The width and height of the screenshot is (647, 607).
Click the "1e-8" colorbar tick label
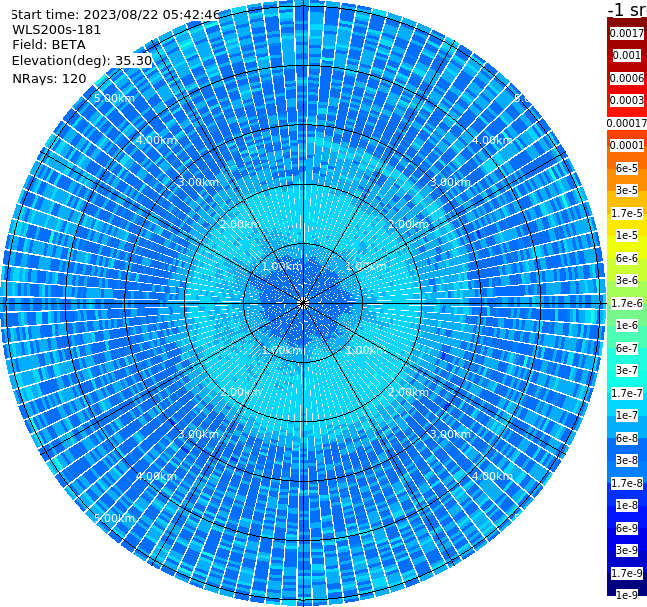click(x=627, y=505)
